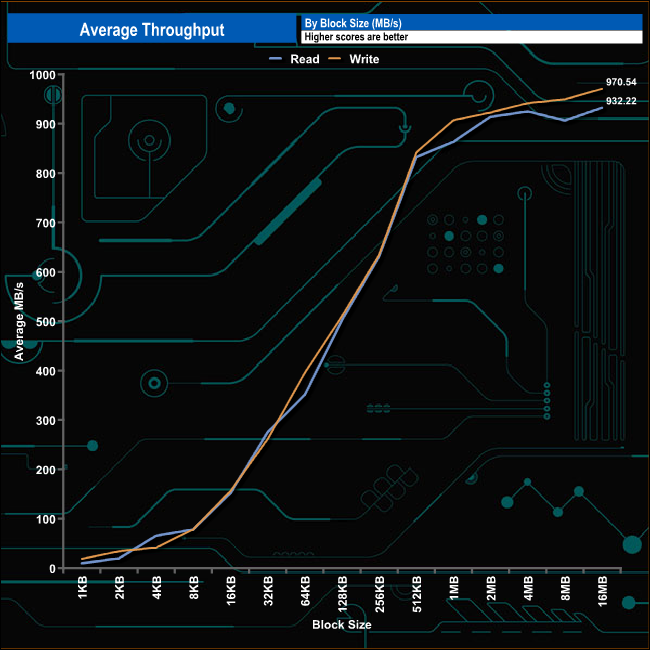The image size is (650, 650).
Task: Click the 1000 y-axis label
Action: (x=42, y=75)
